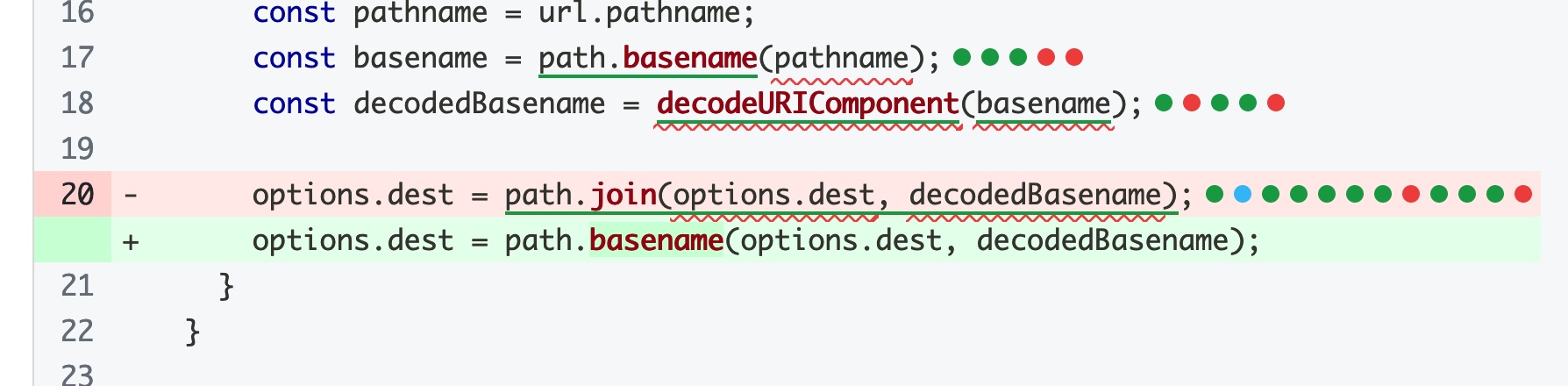
Task: Click the first green dot on line 20
Action: (x=1215, y=194)
